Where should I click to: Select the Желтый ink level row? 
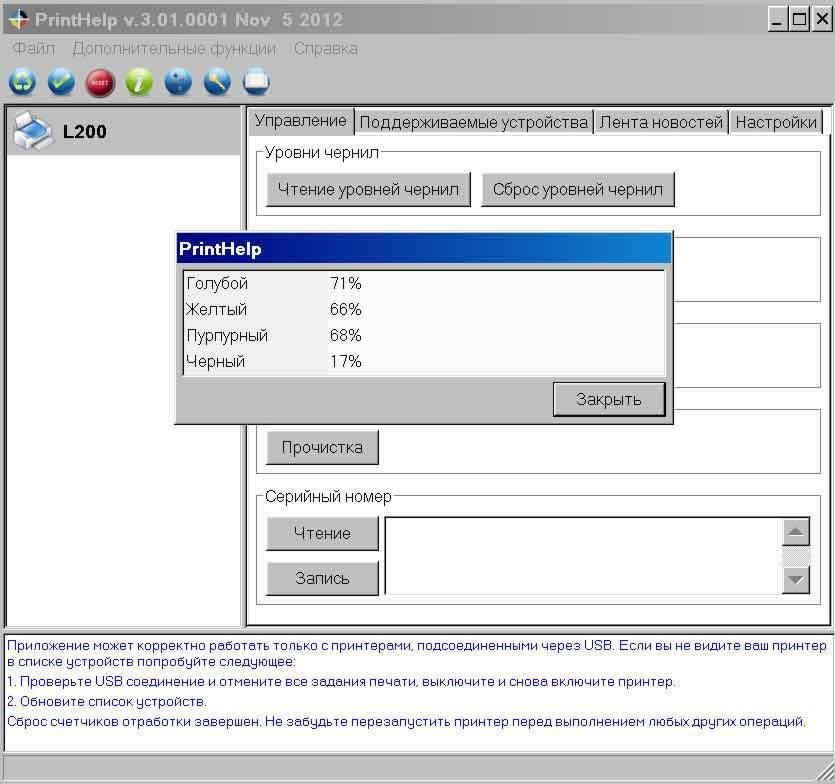(x=424, y=309)
